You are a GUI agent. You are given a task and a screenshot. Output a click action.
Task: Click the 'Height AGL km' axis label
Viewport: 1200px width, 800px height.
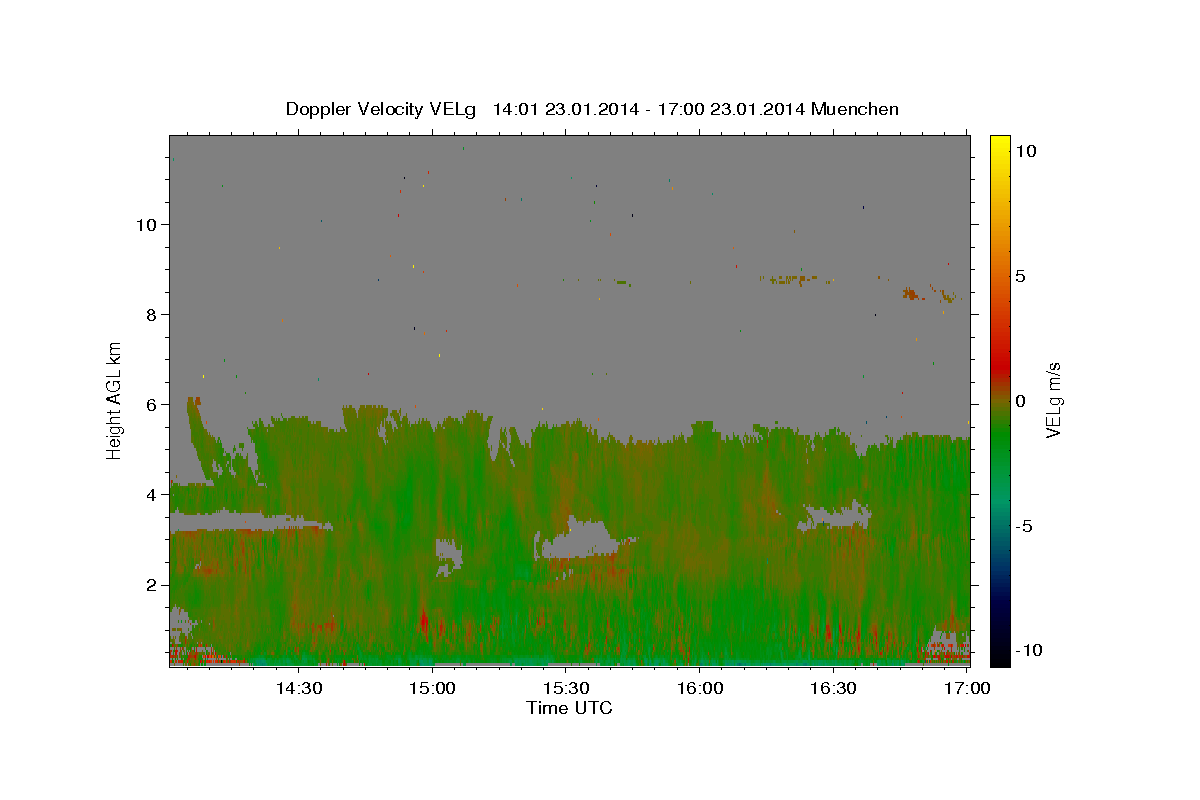pyautogui.click(x=115, y=401)
